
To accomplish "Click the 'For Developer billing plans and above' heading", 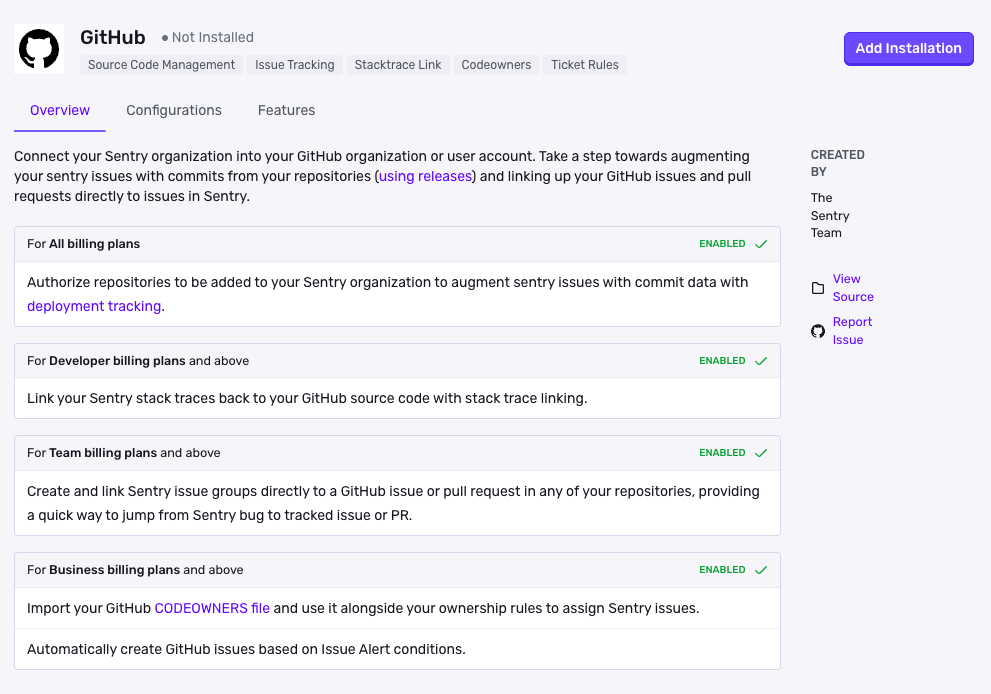I will [x=138, y=361].
